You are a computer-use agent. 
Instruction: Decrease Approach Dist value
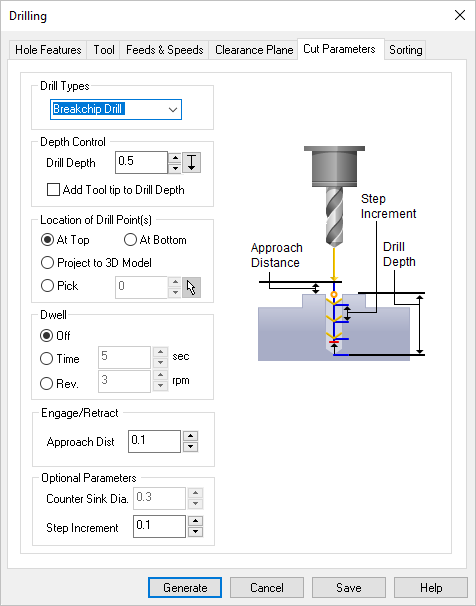click(190, 447)
